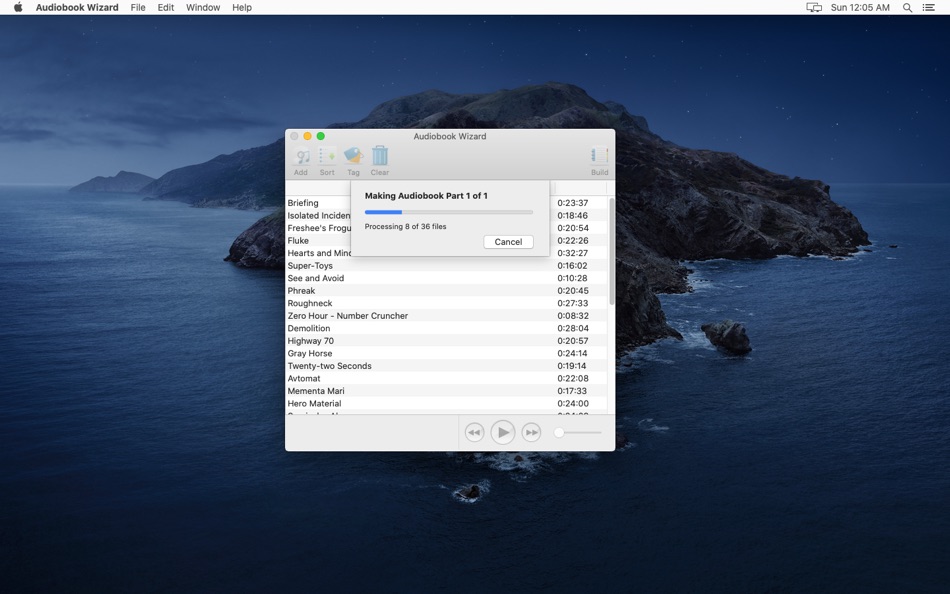Select the Avtomat track
This screenshot has height=594, width=950.
[447, 378]
